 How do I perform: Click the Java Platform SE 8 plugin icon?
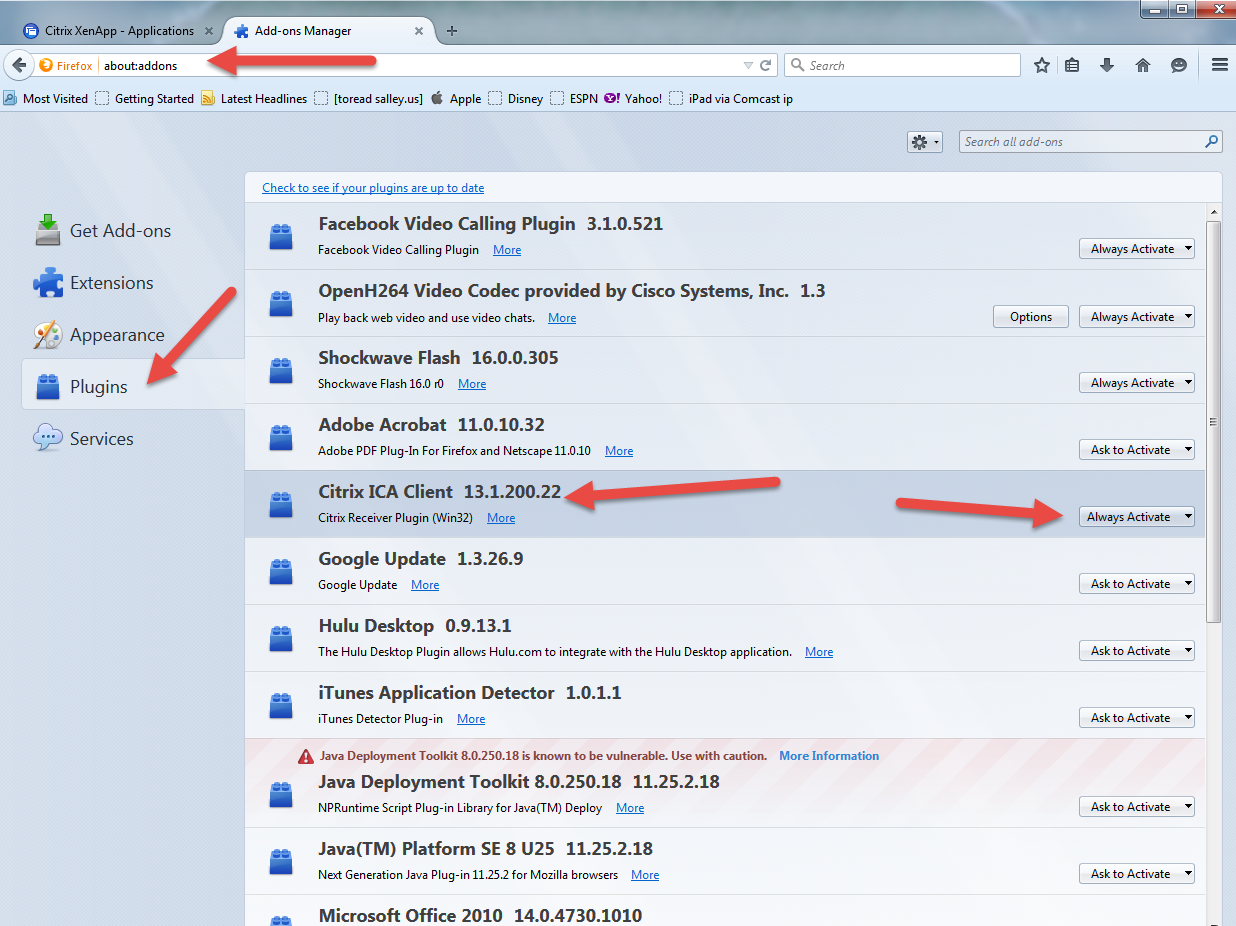point(281,862)
